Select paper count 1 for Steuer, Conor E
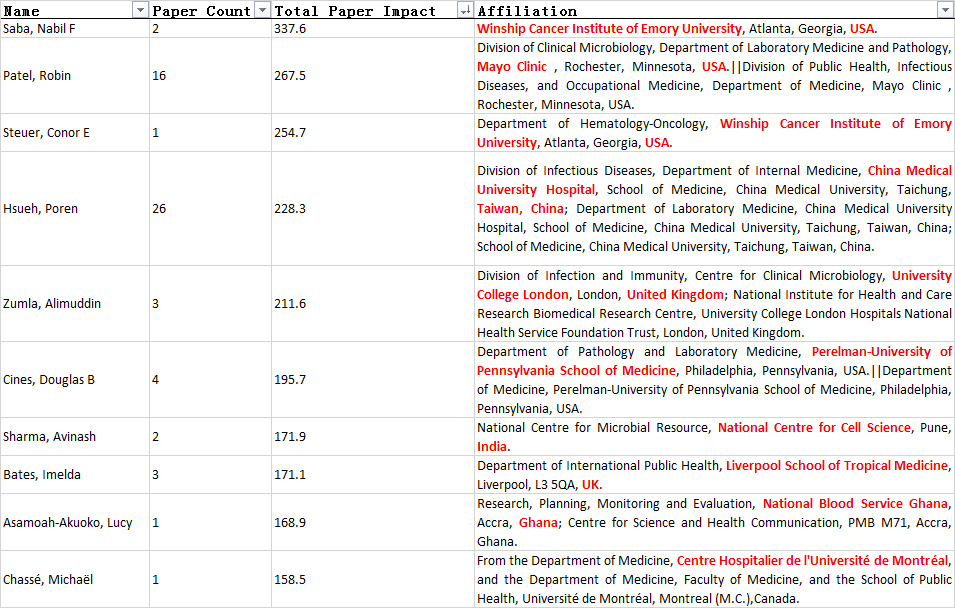 [210, 133]
